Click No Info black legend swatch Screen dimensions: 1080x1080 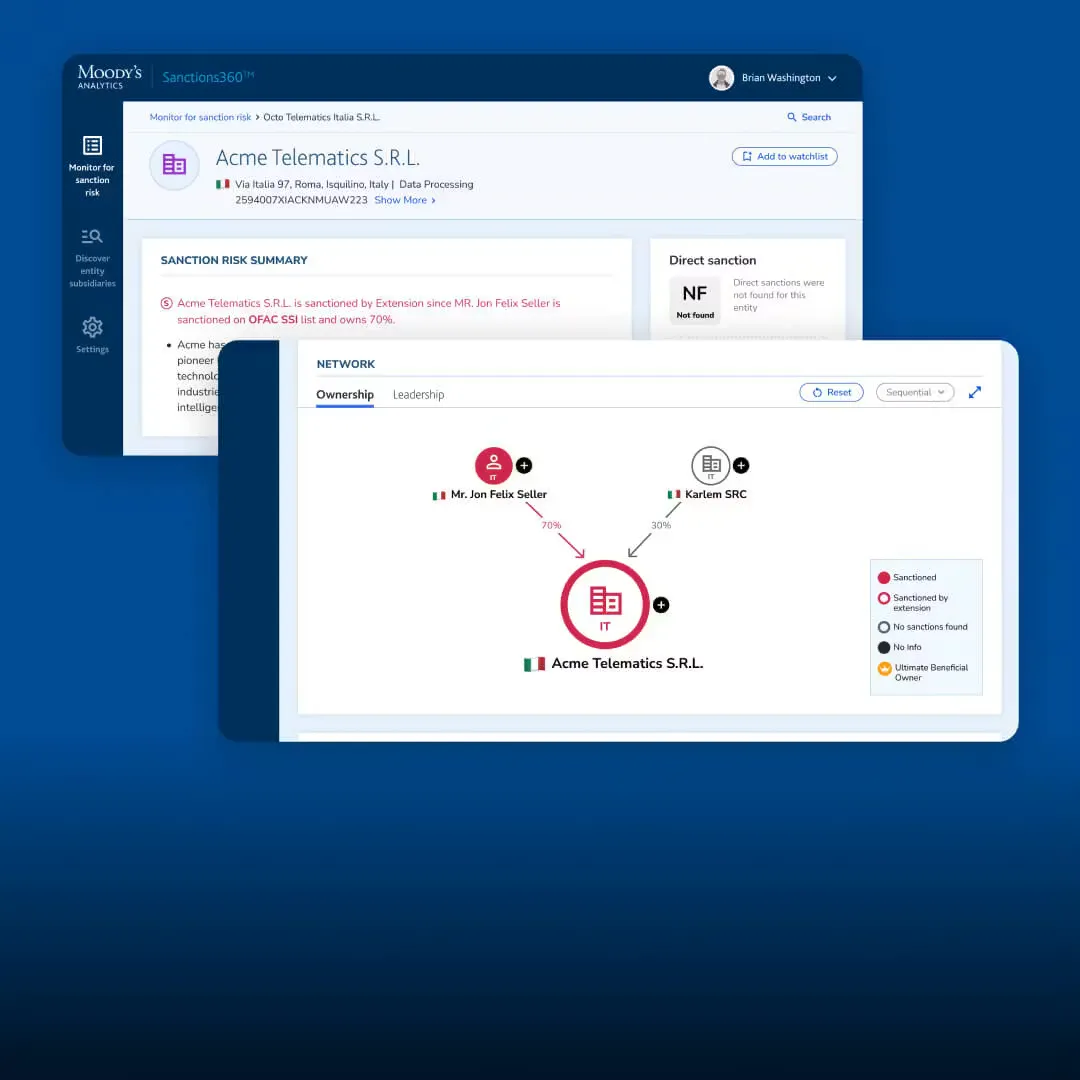[884, 647]
